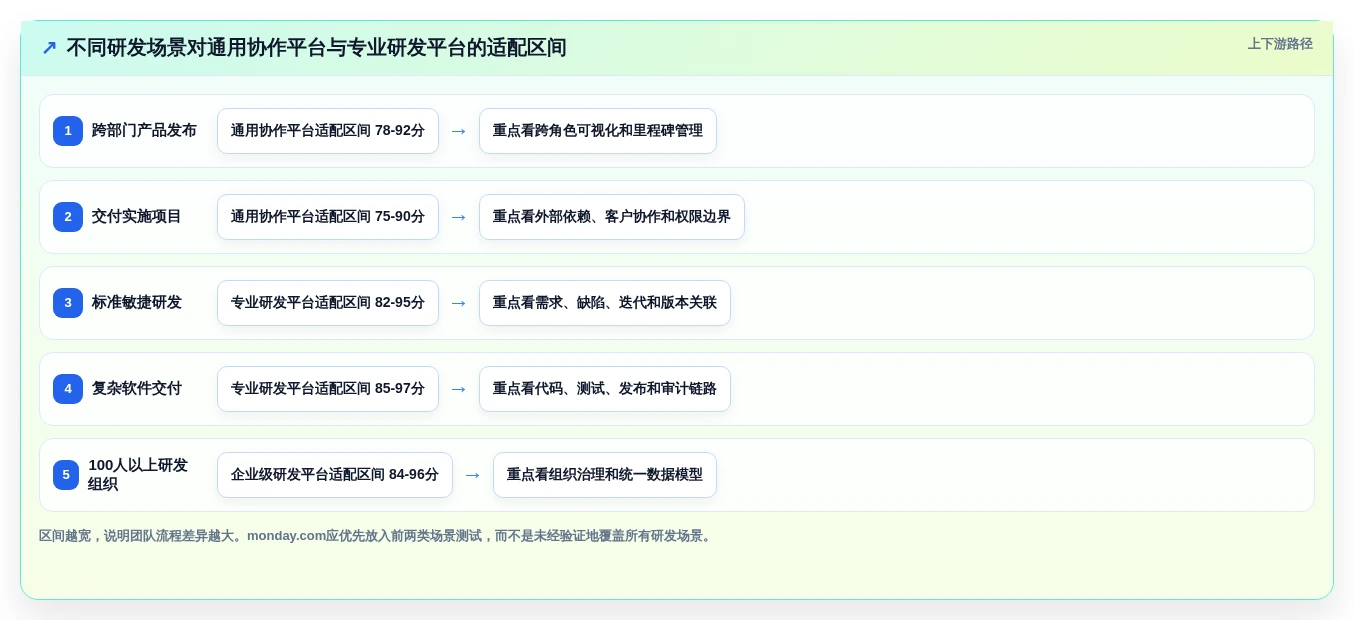1354x620 pixels.
Task: Click the 通用协作平台适配区间 75-90分 box
Action: tap(328, 217)
